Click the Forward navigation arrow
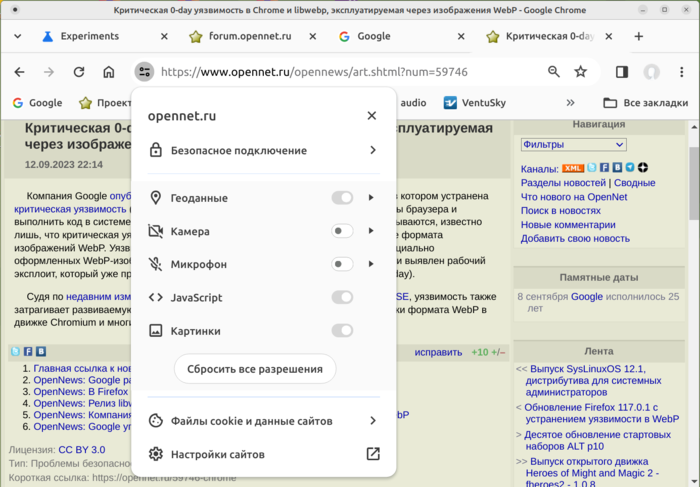The width and height of the screenshot is (700, 487). (x=49, y=72)
